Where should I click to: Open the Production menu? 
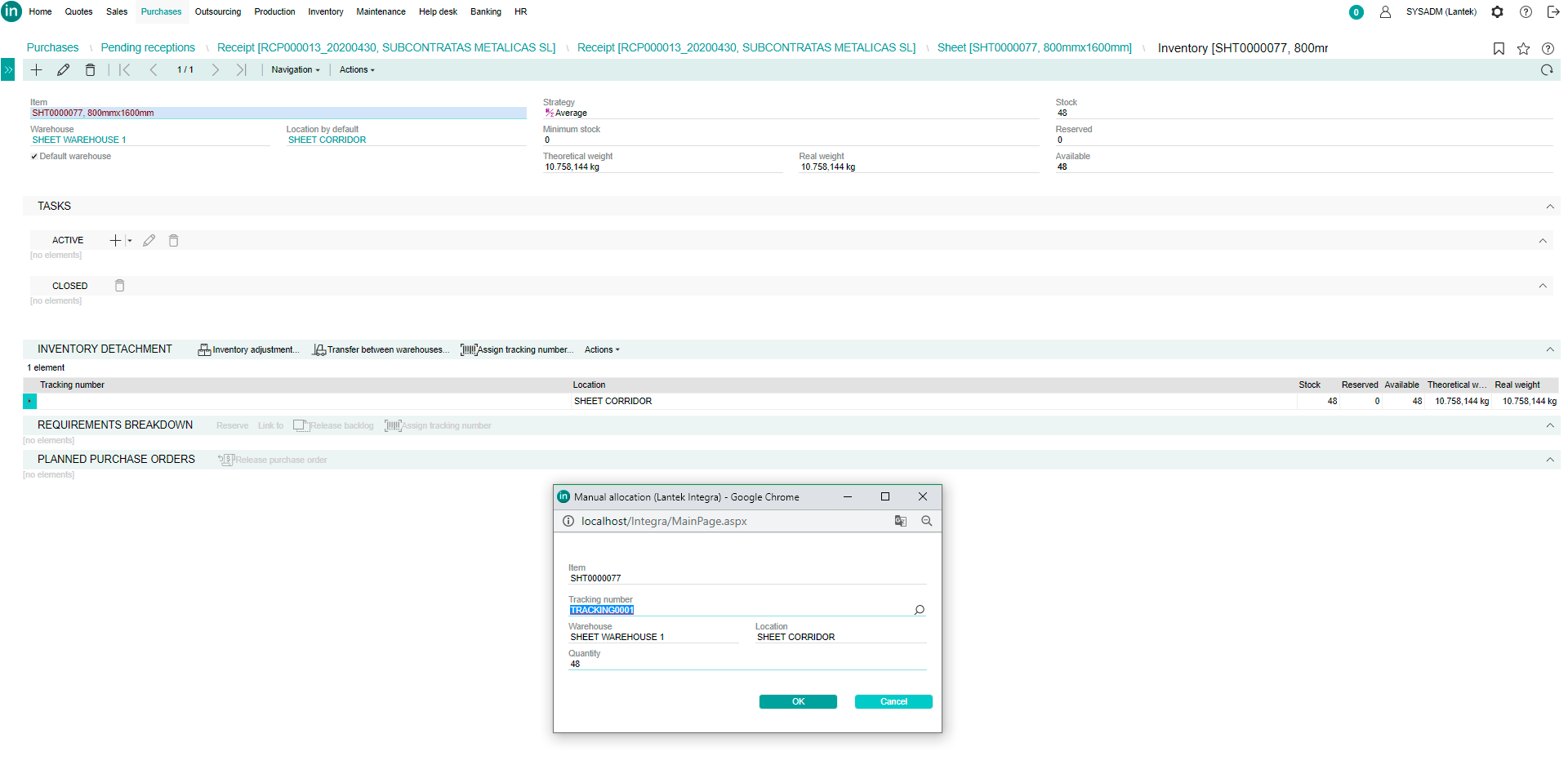(x=274, y=12)
